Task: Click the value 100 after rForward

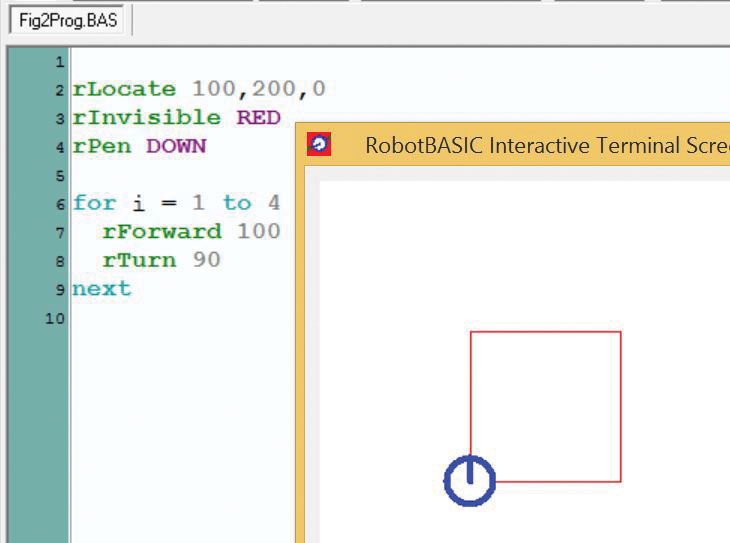Action: click(259, 231)
